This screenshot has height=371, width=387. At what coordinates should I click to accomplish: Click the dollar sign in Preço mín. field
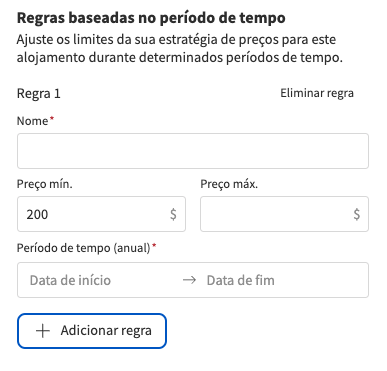(x=173, y=214)
